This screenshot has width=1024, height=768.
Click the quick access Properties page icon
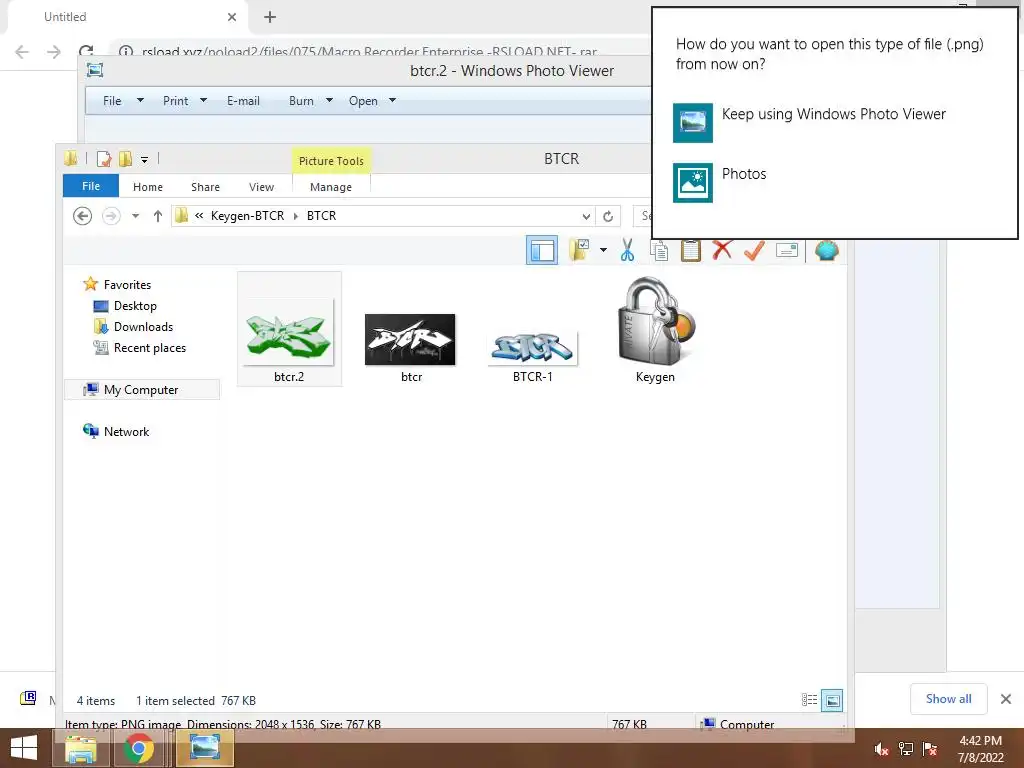(x=104, y=159)
